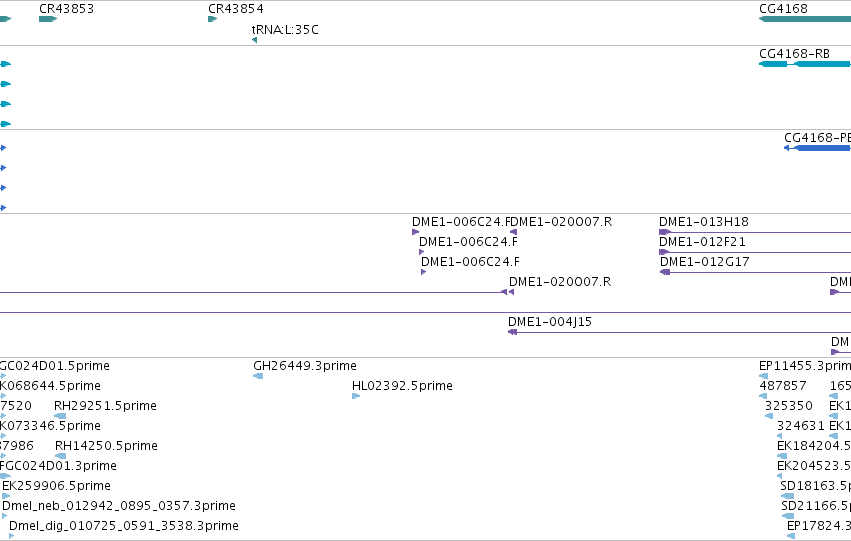Viewport: 851px width, 541px height.
Task: Click the EK184204.5 EST label
Action: 814,445
